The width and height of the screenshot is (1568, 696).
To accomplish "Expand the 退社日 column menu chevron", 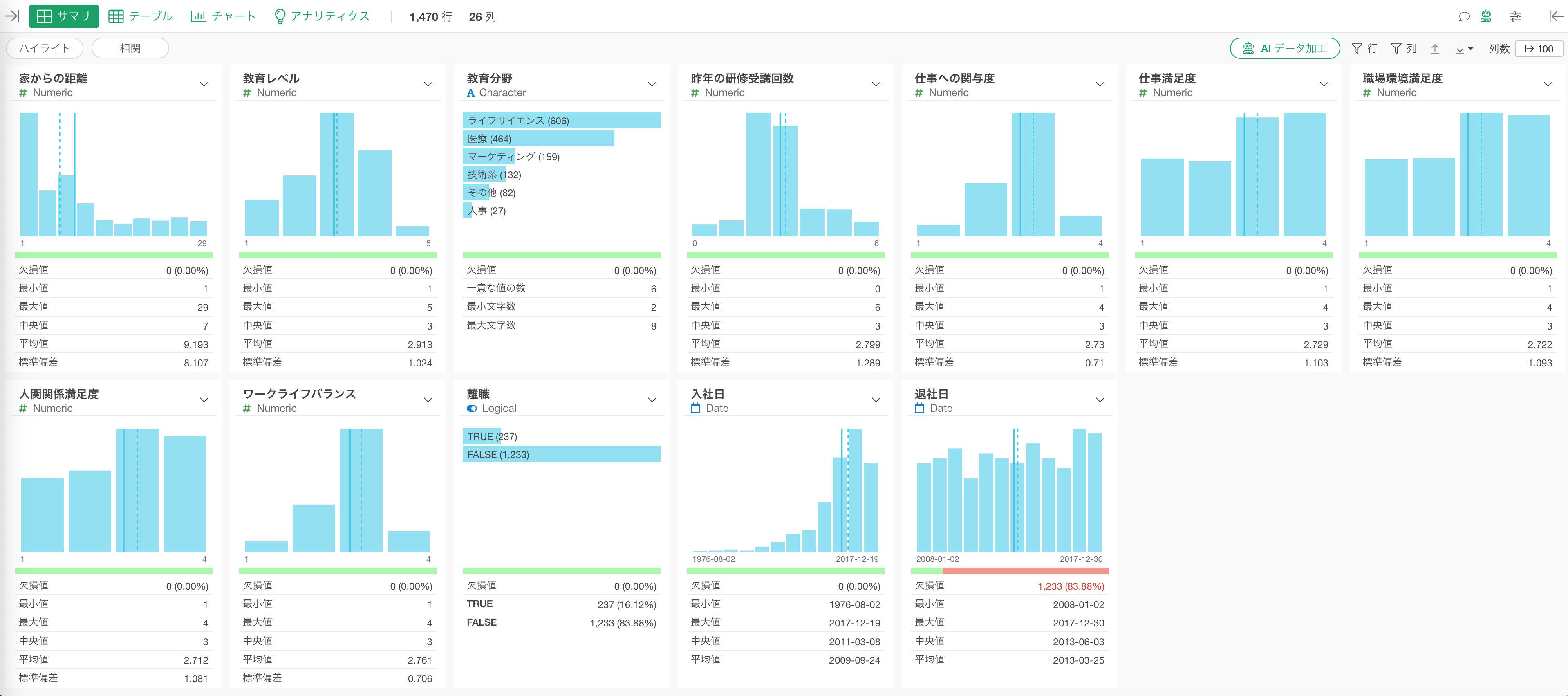I will pyautogui.click(x=1100, y=400).
